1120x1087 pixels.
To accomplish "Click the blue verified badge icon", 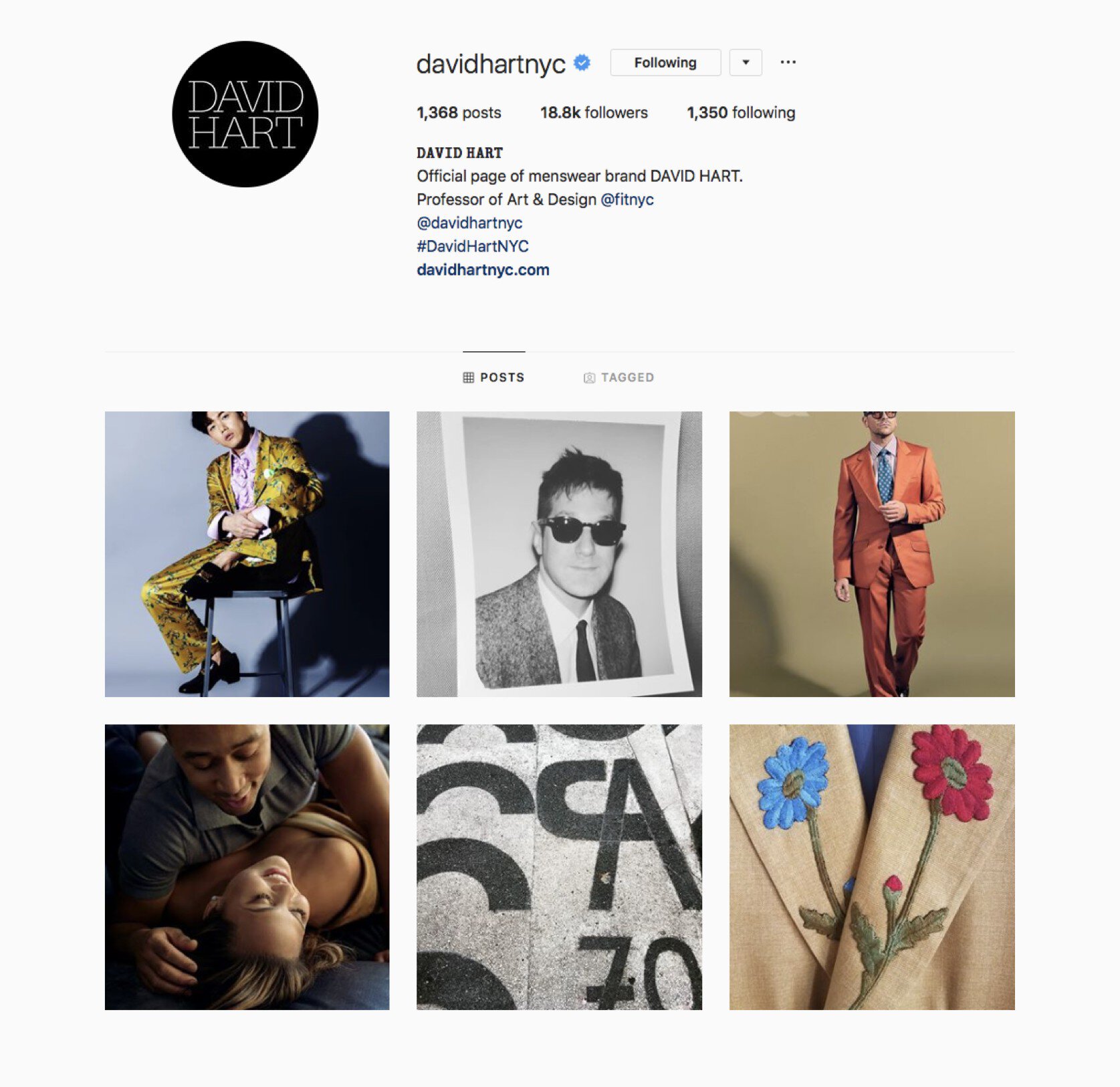I will click(x=582, y=63).
